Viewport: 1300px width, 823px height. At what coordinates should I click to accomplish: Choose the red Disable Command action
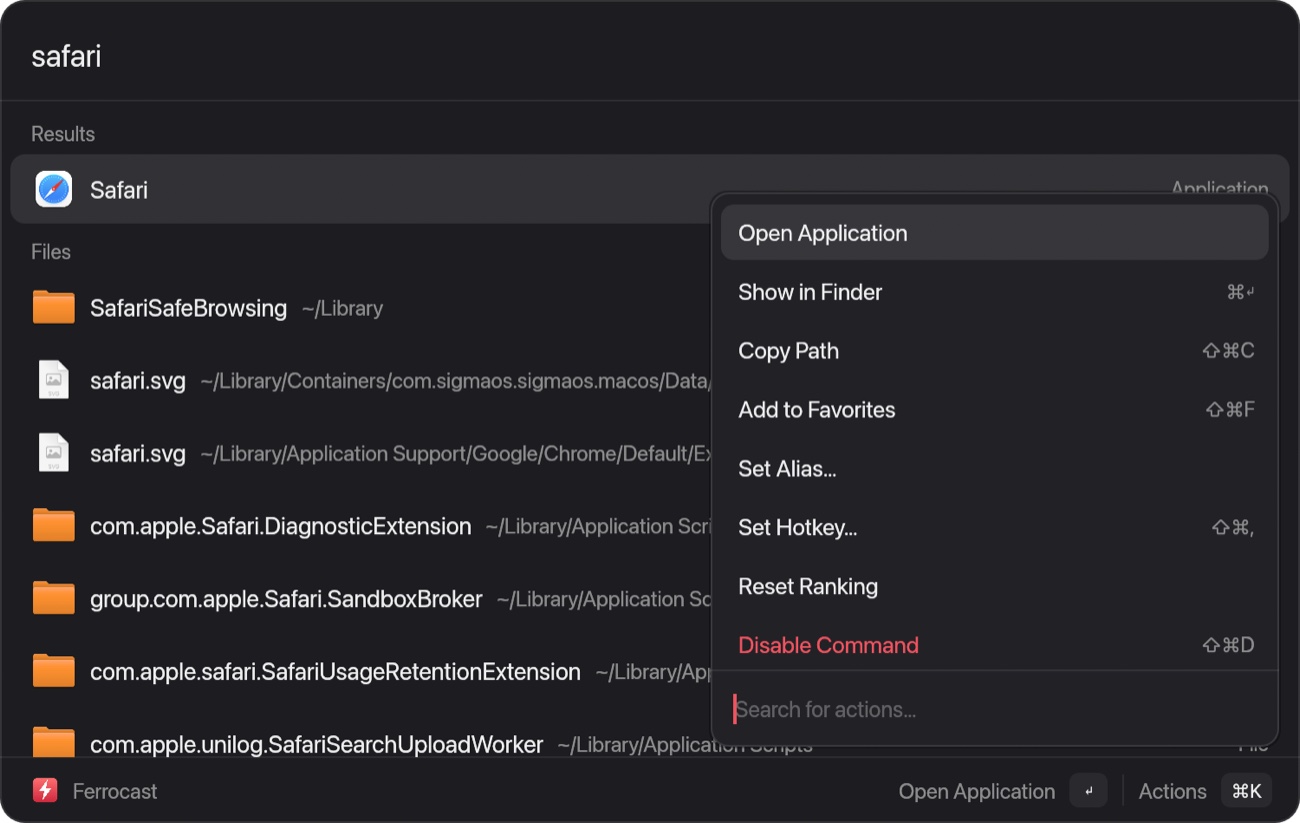[x=995, y=646]
